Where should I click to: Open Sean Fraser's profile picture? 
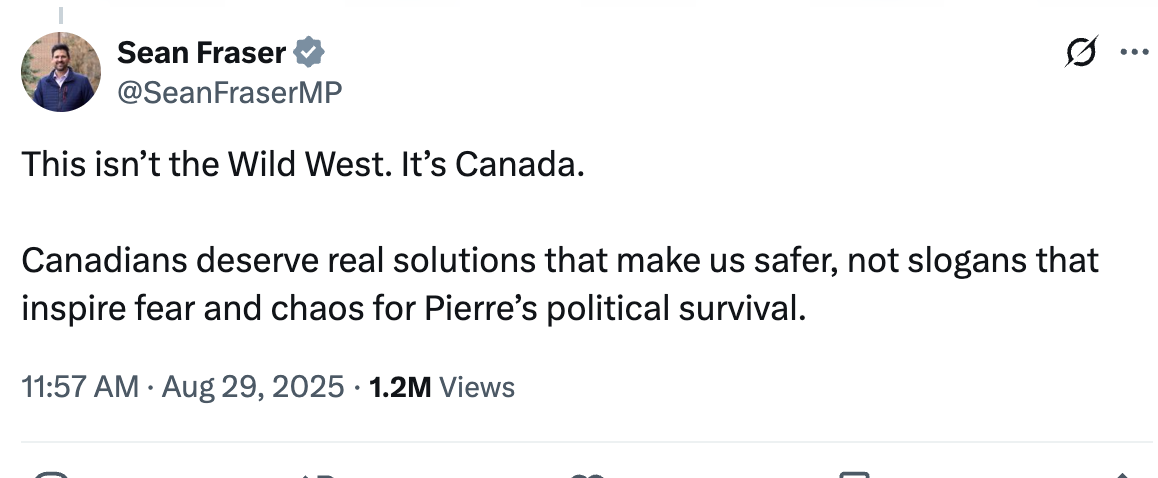[x=61, y=72]
